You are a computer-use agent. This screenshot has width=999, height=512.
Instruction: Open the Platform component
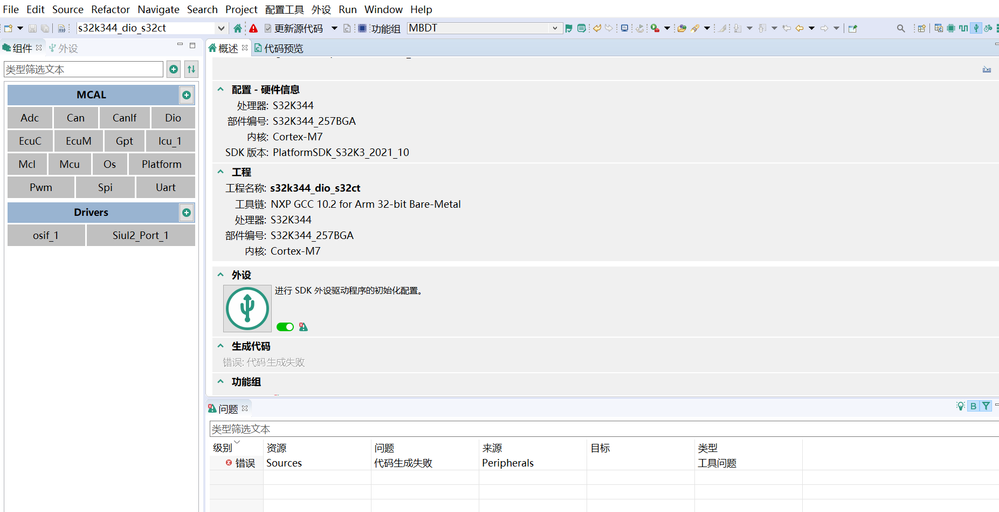tap(162, 164)
